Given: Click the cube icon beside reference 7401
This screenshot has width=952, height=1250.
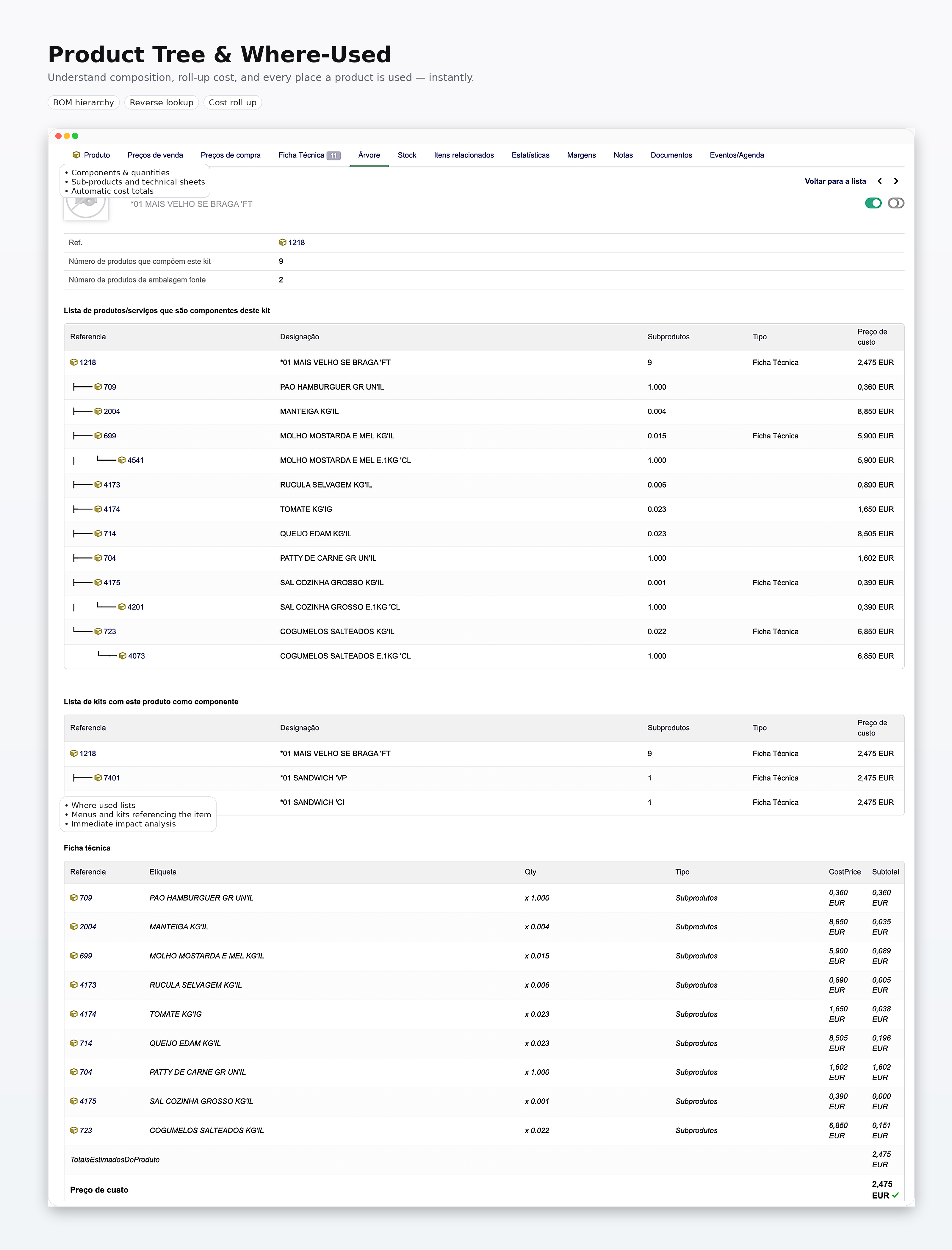Looking at the screenshot, I should coord(98,778).
